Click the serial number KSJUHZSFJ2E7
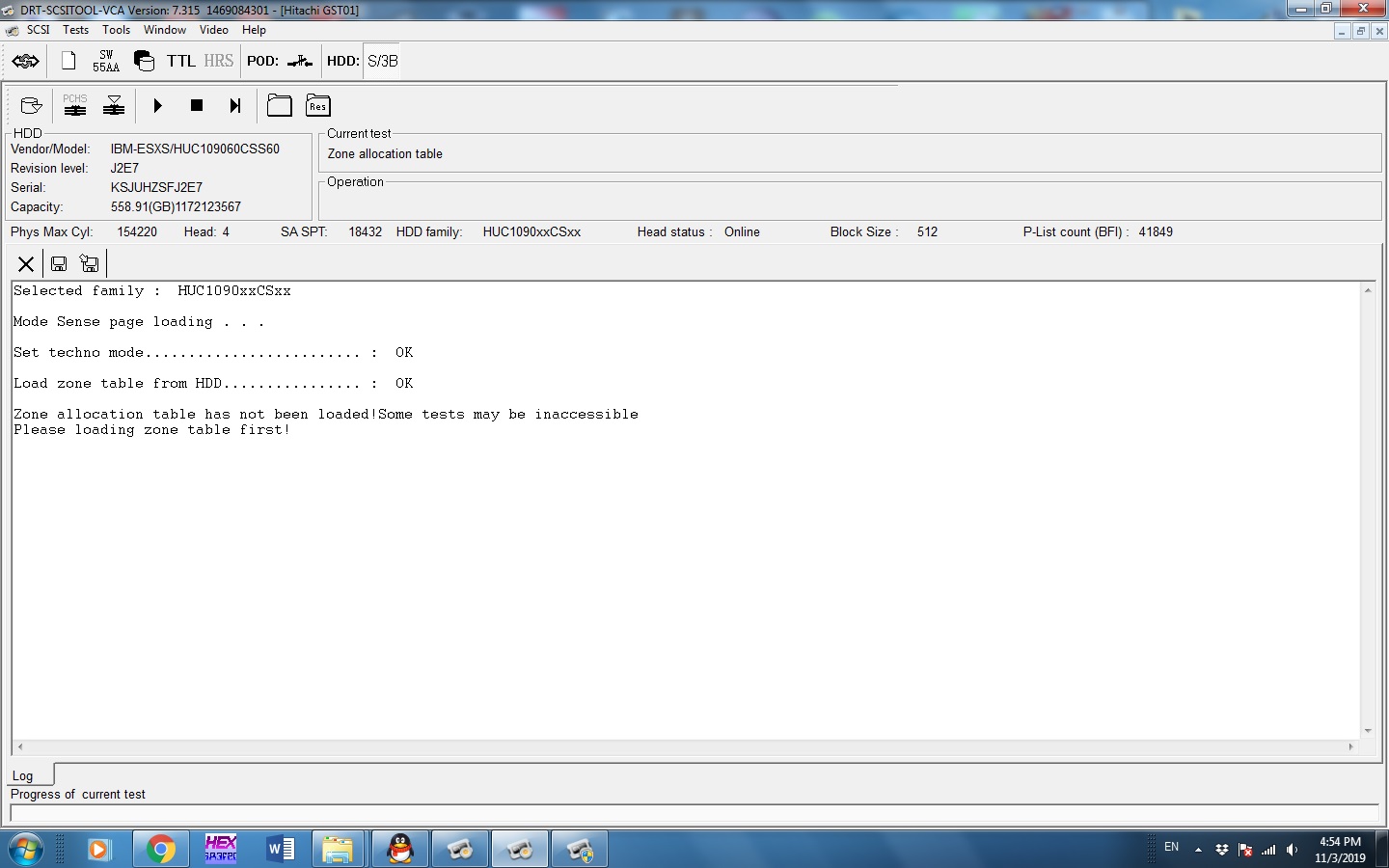 (156, 187)
